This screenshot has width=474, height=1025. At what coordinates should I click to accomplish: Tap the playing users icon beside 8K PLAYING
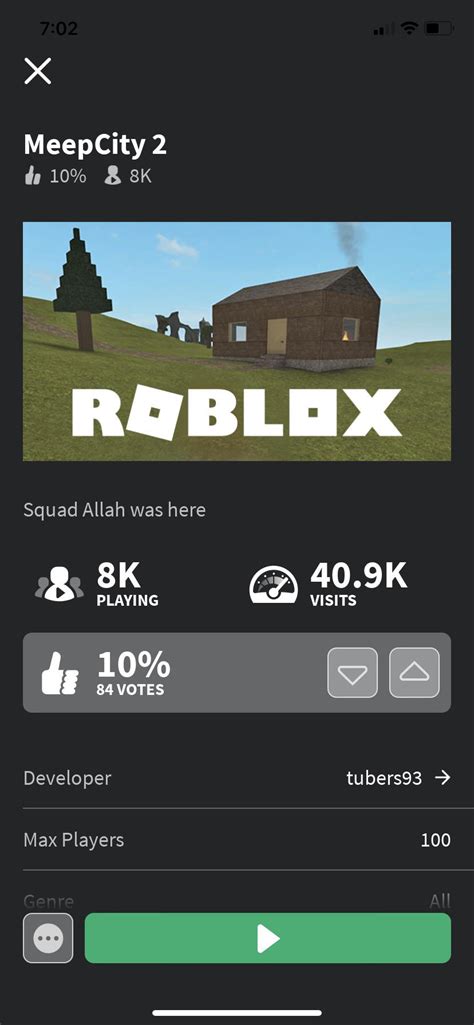click(x=59, y=583)
